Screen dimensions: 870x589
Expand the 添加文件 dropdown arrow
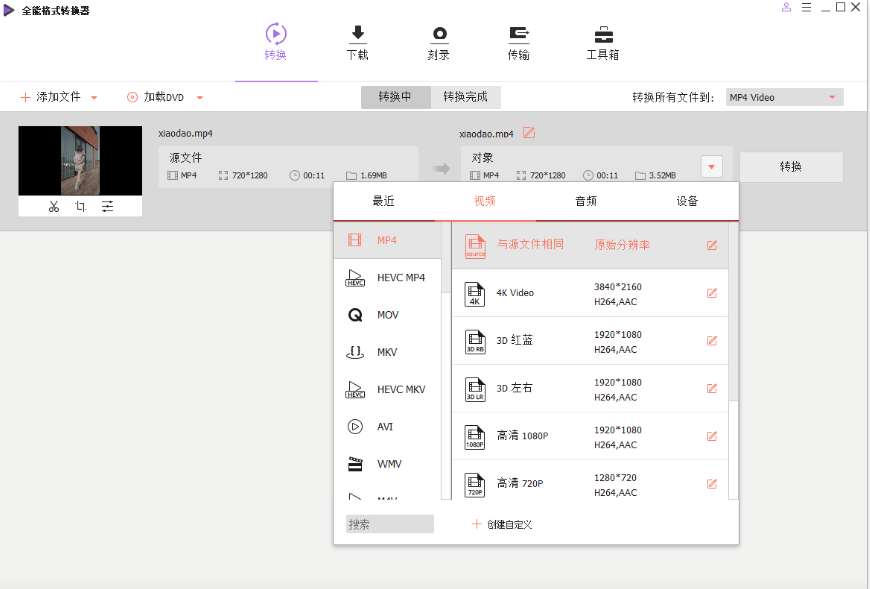[x=94, y=98]
